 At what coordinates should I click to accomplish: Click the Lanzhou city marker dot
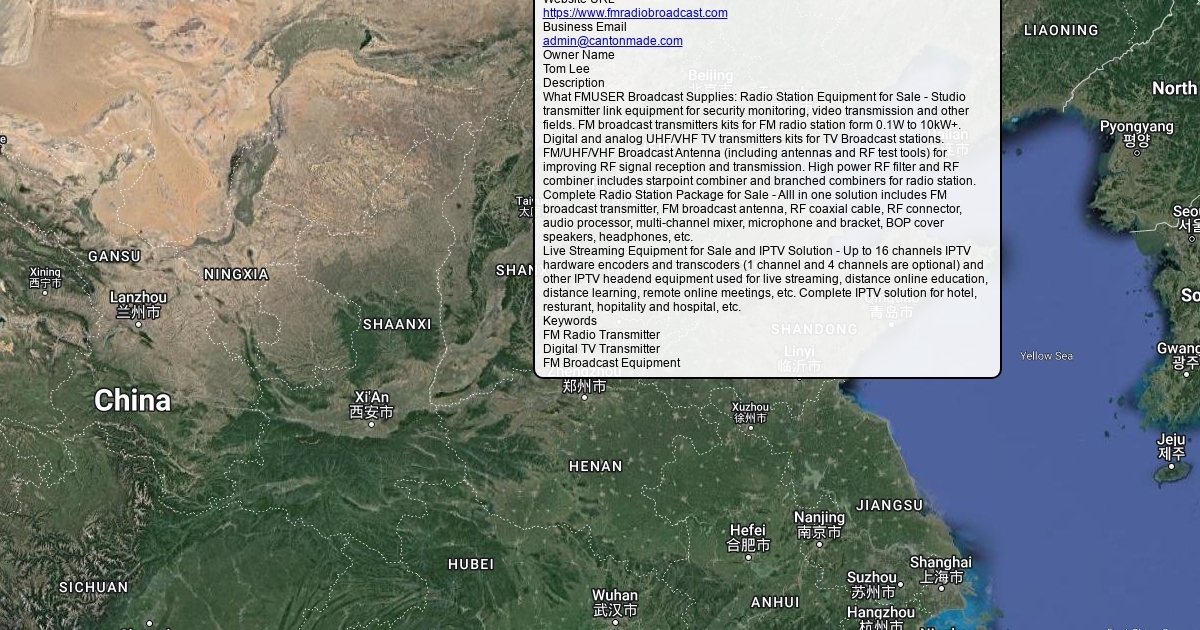138,324
